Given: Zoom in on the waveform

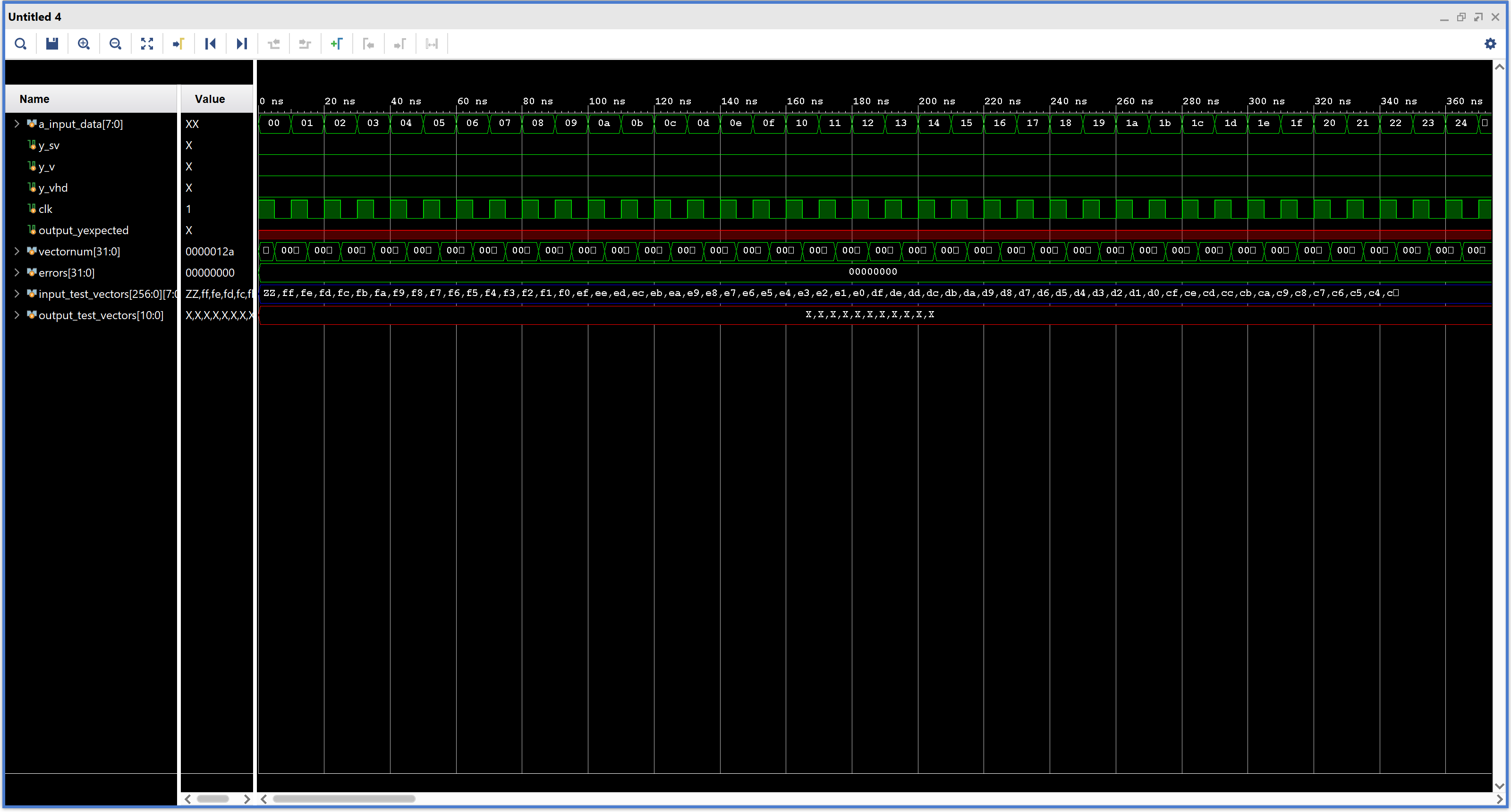Looking at the screenshot, I should coord(84,44).
